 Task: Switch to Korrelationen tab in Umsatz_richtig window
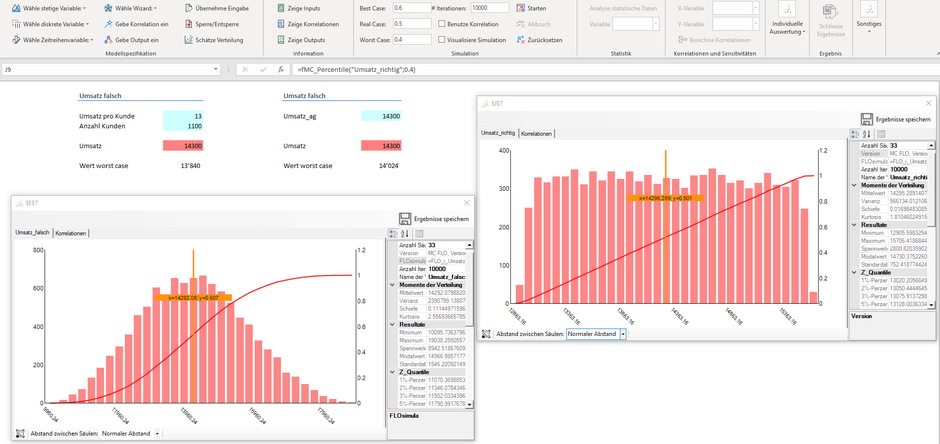(537, 133)
